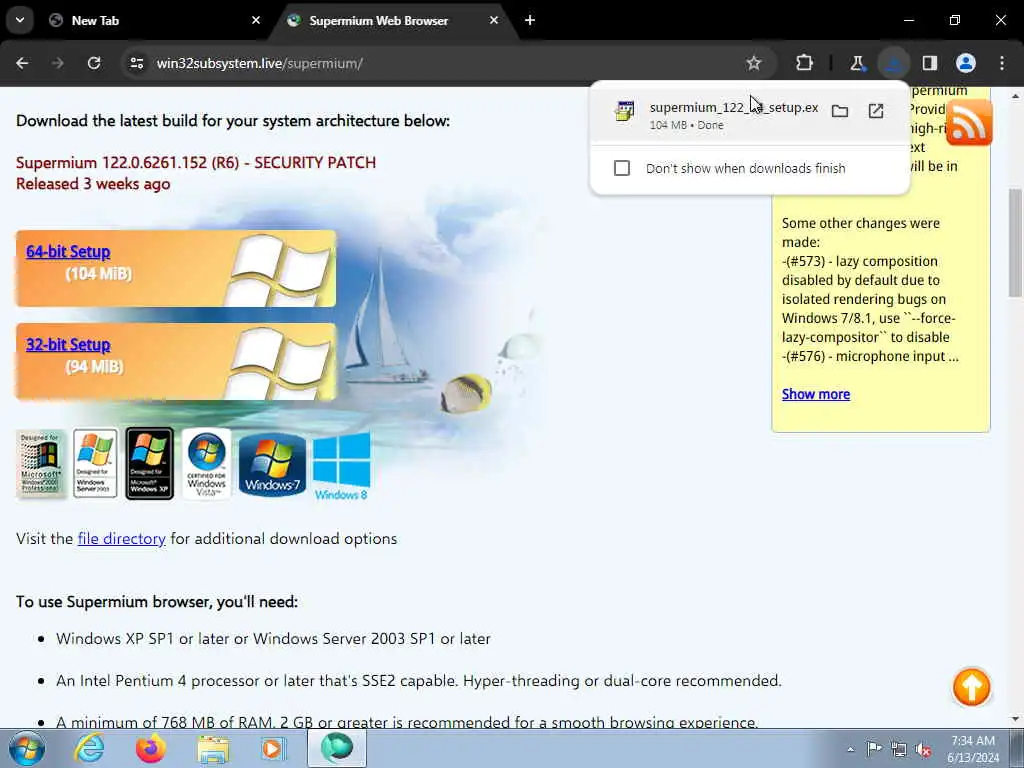Click the orange back-to-top arrow
This screenshot has height=768, width=1024.
972,687
